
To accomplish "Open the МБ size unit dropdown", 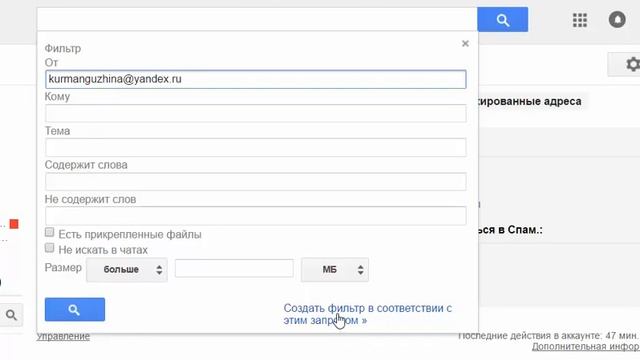I will (x=335, y=269).
